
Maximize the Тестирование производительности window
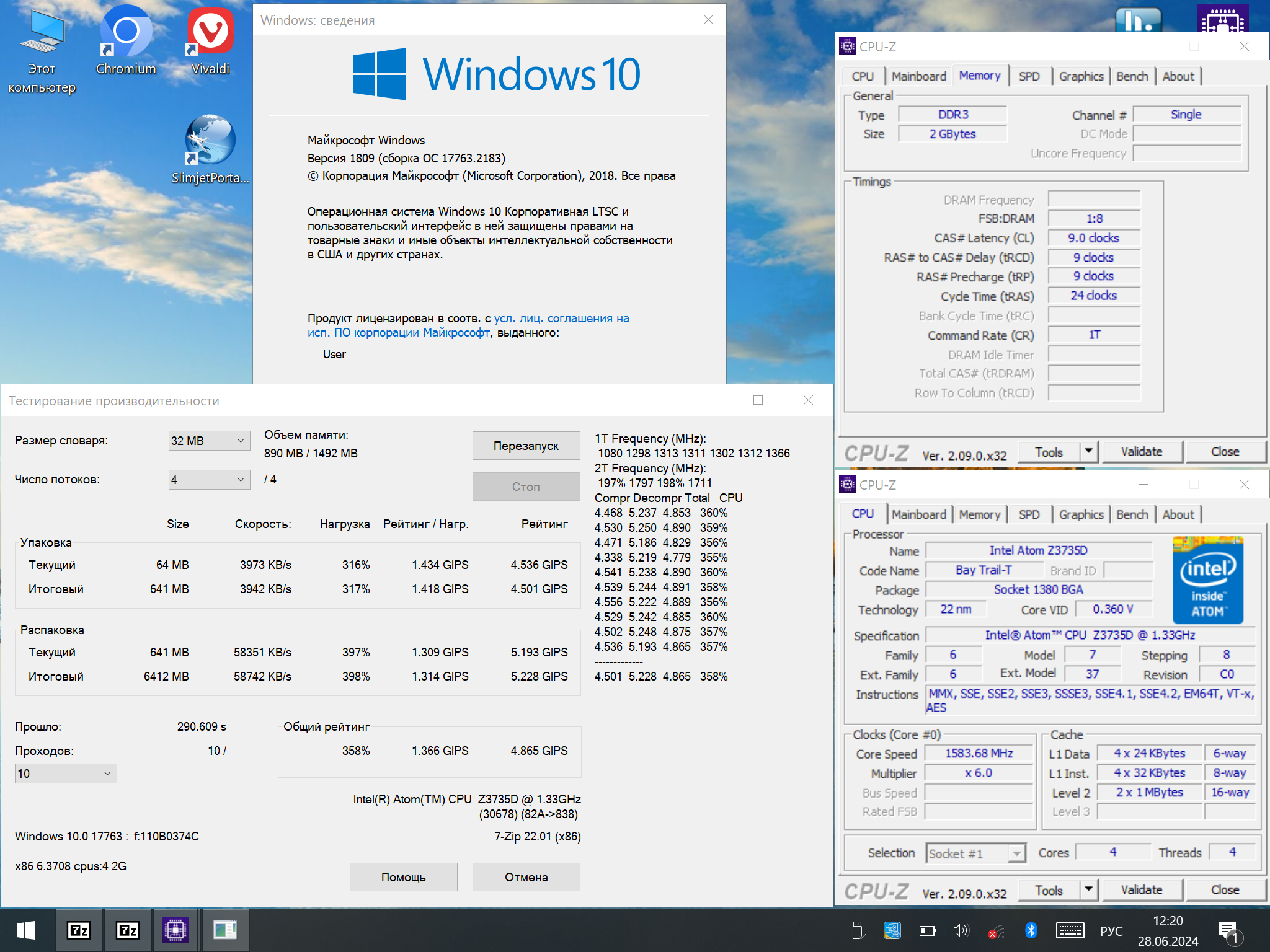tap(758, 400)
